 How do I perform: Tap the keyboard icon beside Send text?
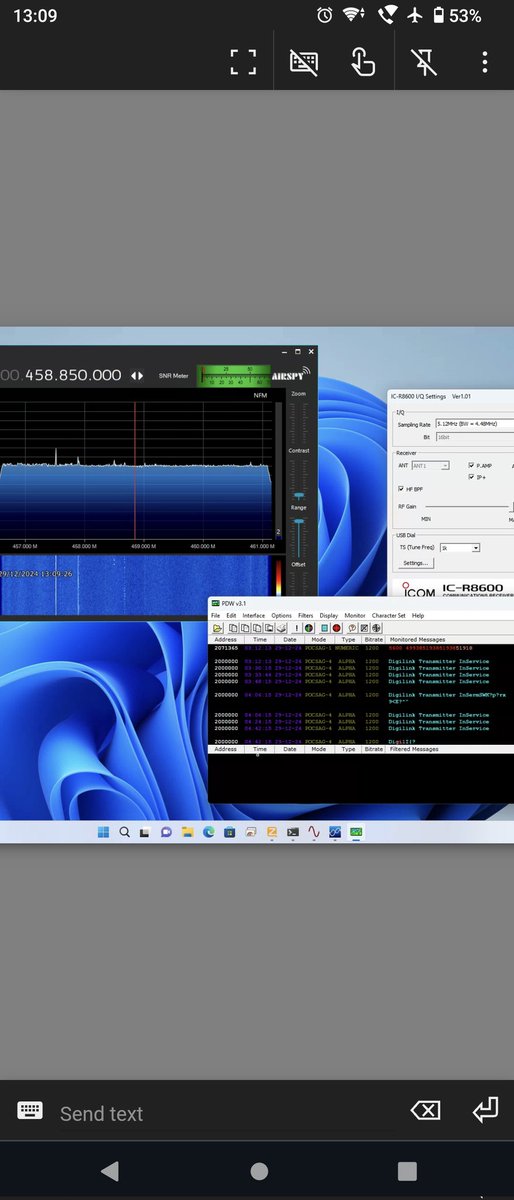30,1110
